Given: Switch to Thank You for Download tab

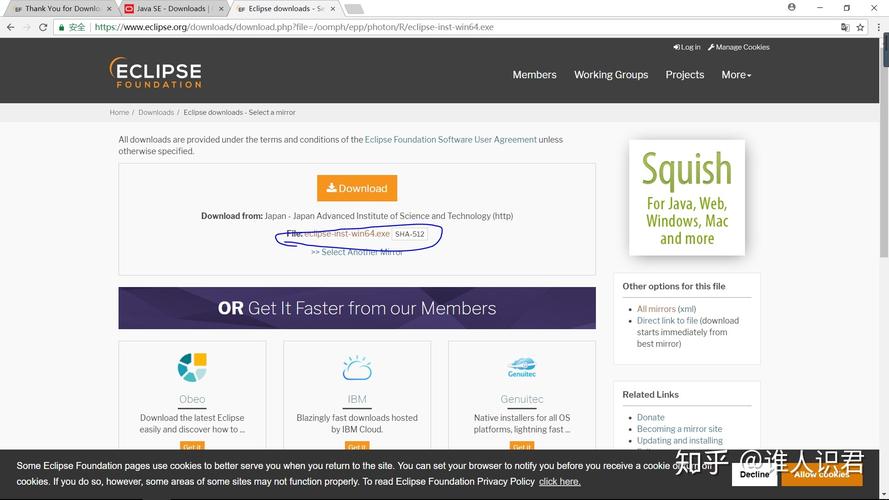Looking at the screenshot, I should click(62, 9).
